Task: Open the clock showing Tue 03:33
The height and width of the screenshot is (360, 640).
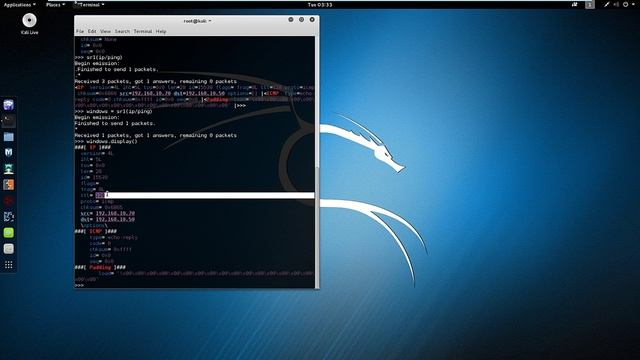Action: (x=320, y=4)
